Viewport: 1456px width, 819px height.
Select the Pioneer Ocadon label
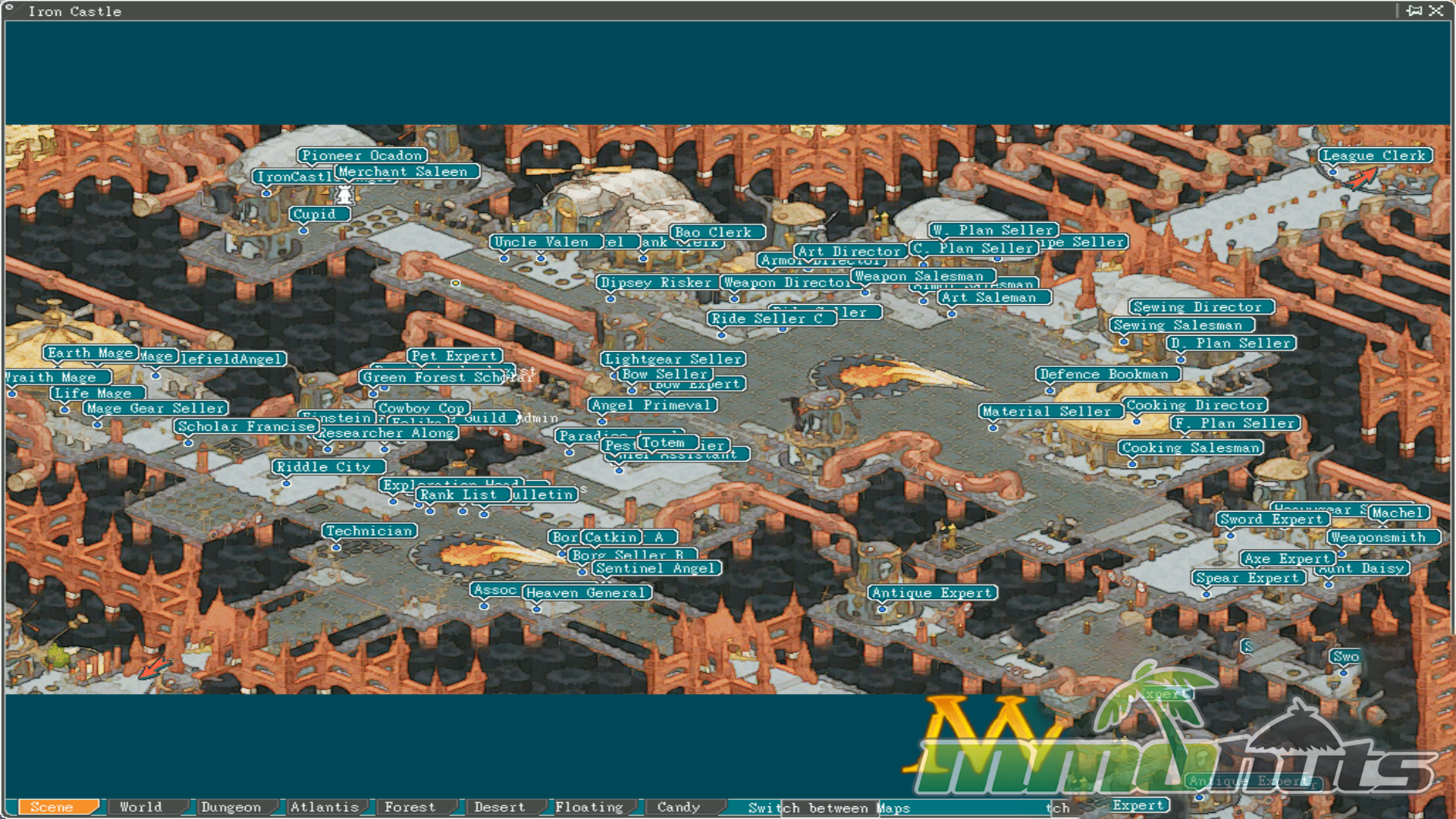coord(361,155)
